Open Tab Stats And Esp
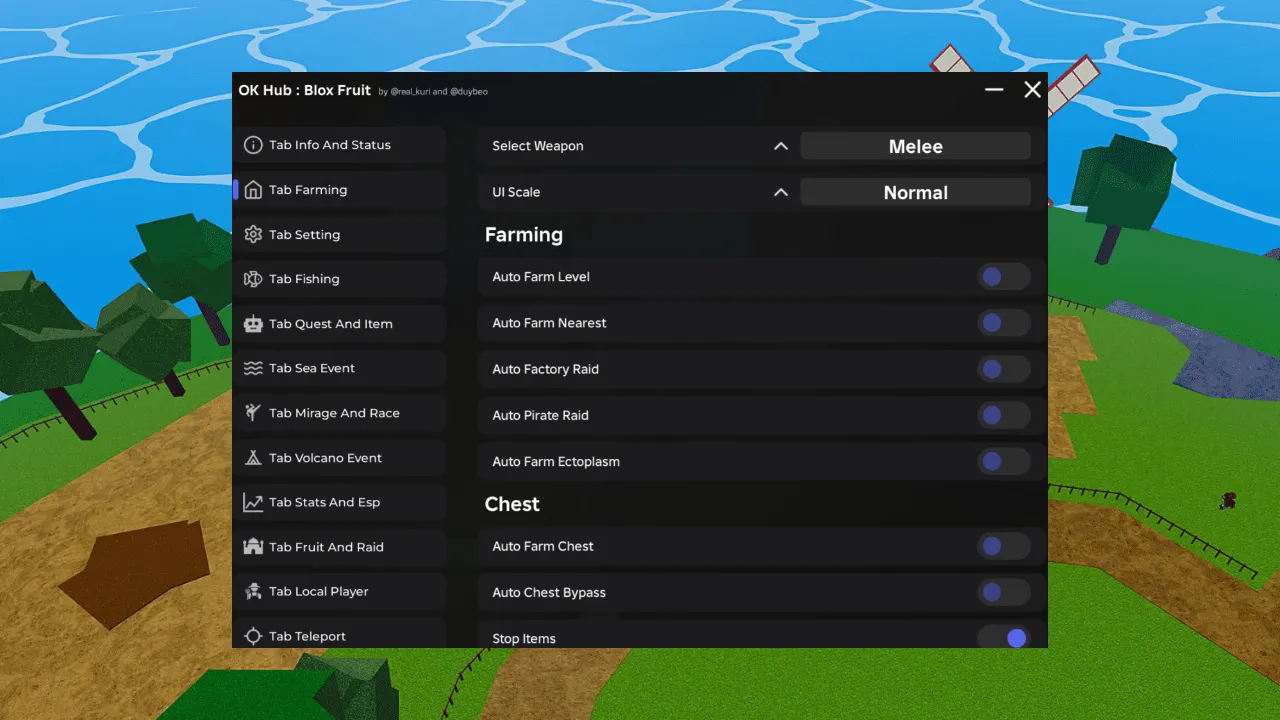Viewport: 1280px width, 720px height. click(340, 502)
